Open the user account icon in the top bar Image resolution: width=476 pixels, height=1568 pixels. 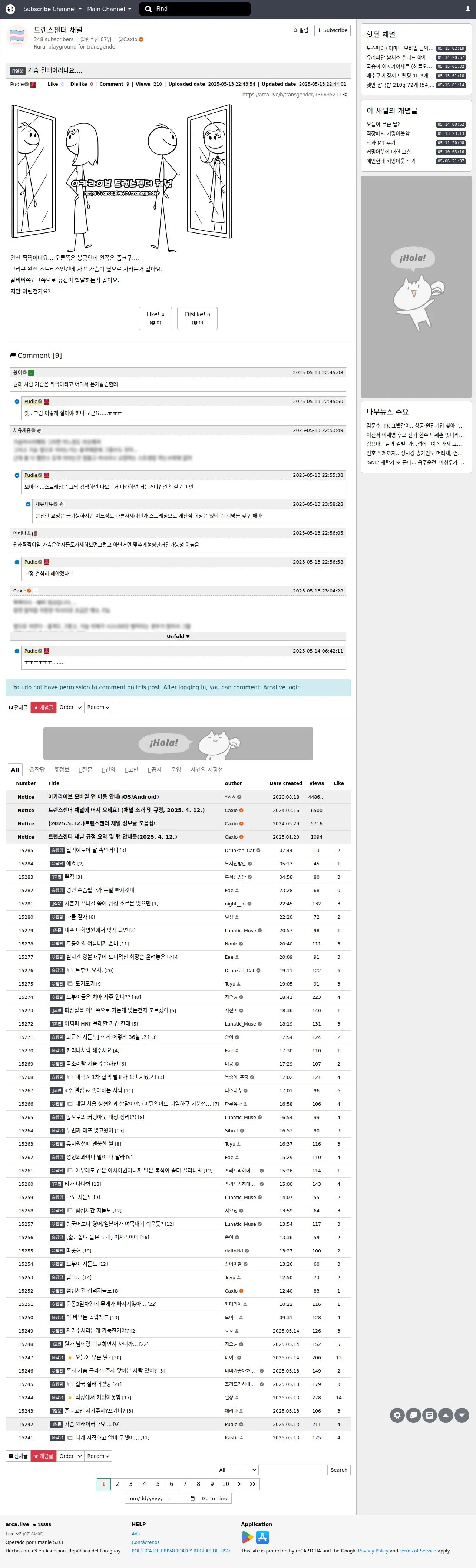tap(467, 9)
